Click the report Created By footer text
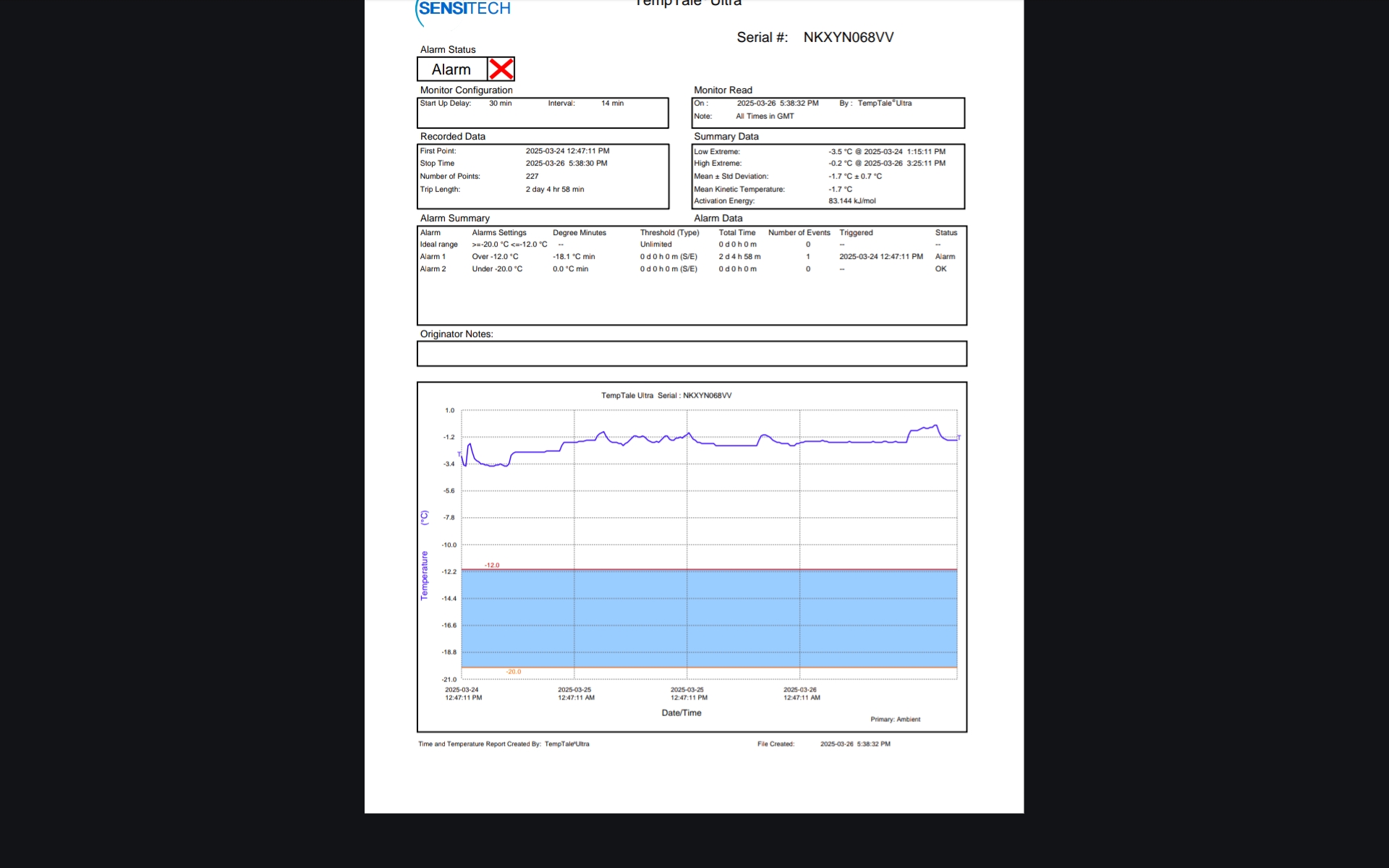The image size is (1389, 868). point(504,744)
